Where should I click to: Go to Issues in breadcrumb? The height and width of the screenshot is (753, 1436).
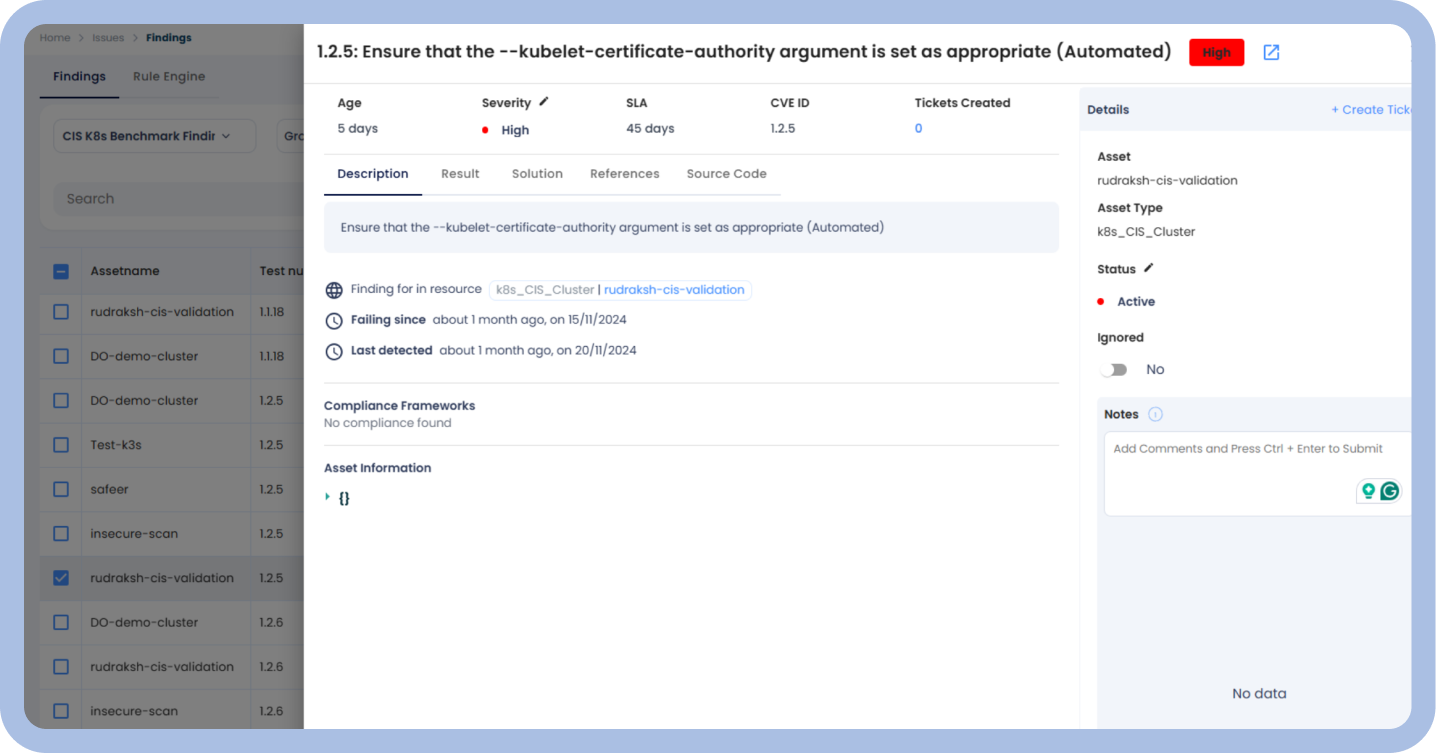coord(108,38)
